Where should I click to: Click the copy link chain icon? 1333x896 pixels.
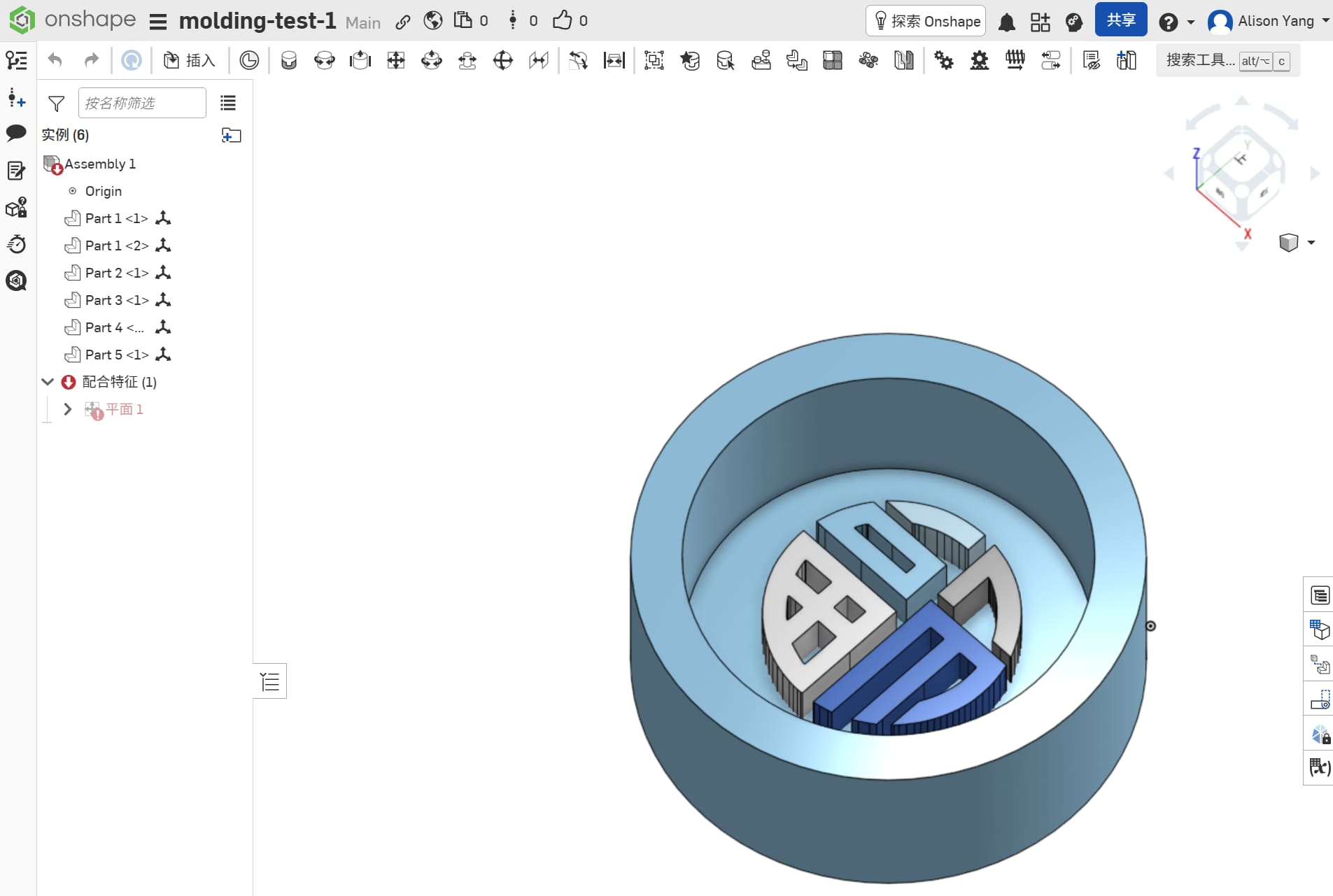click(402, 22)
